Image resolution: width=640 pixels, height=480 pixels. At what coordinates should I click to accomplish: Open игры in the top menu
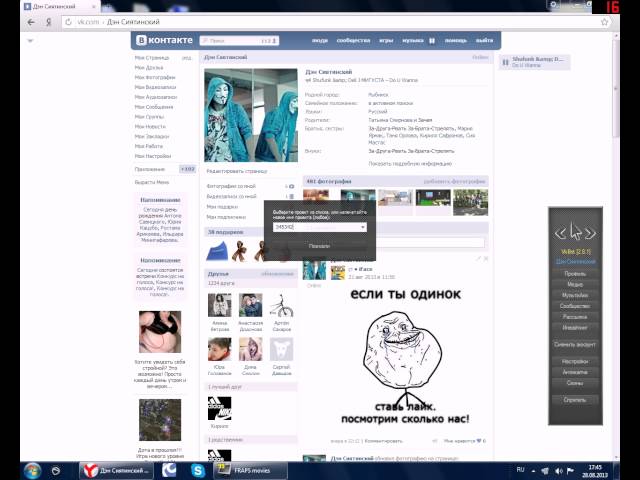click(x=386, y=41)
